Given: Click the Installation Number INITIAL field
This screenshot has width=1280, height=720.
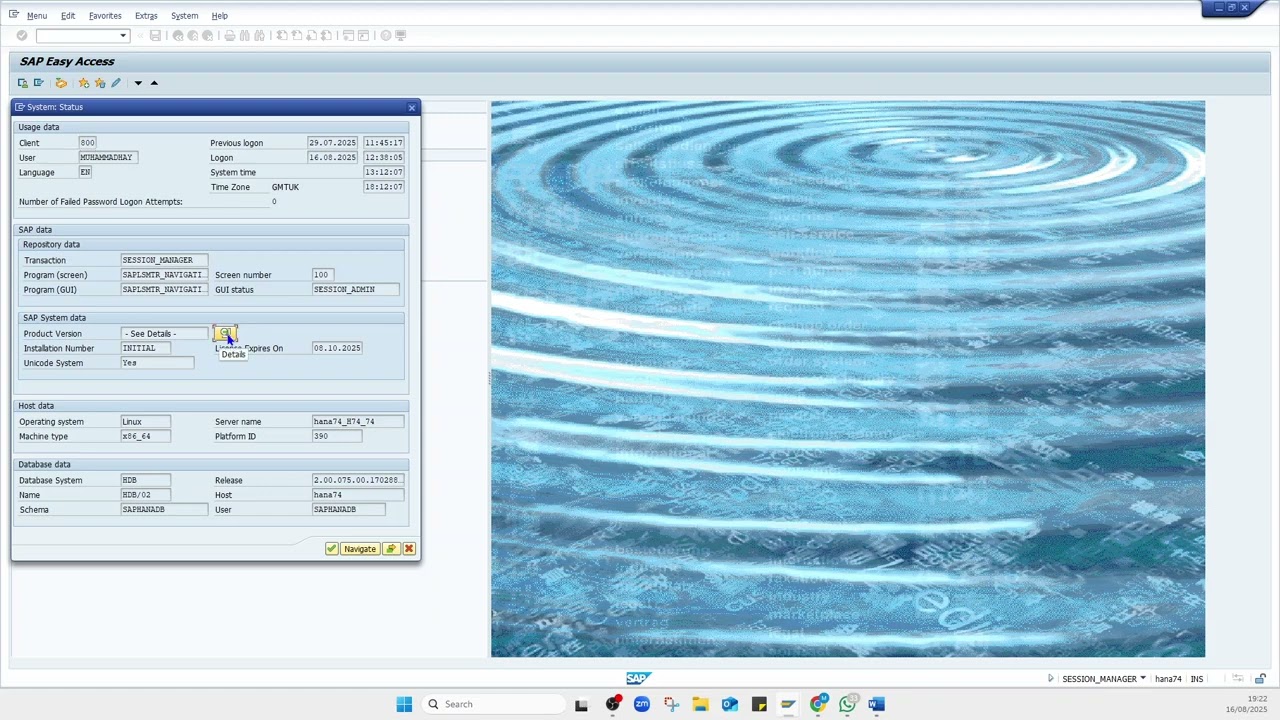Looking at the screenshot, I should (x=145, y=348).
